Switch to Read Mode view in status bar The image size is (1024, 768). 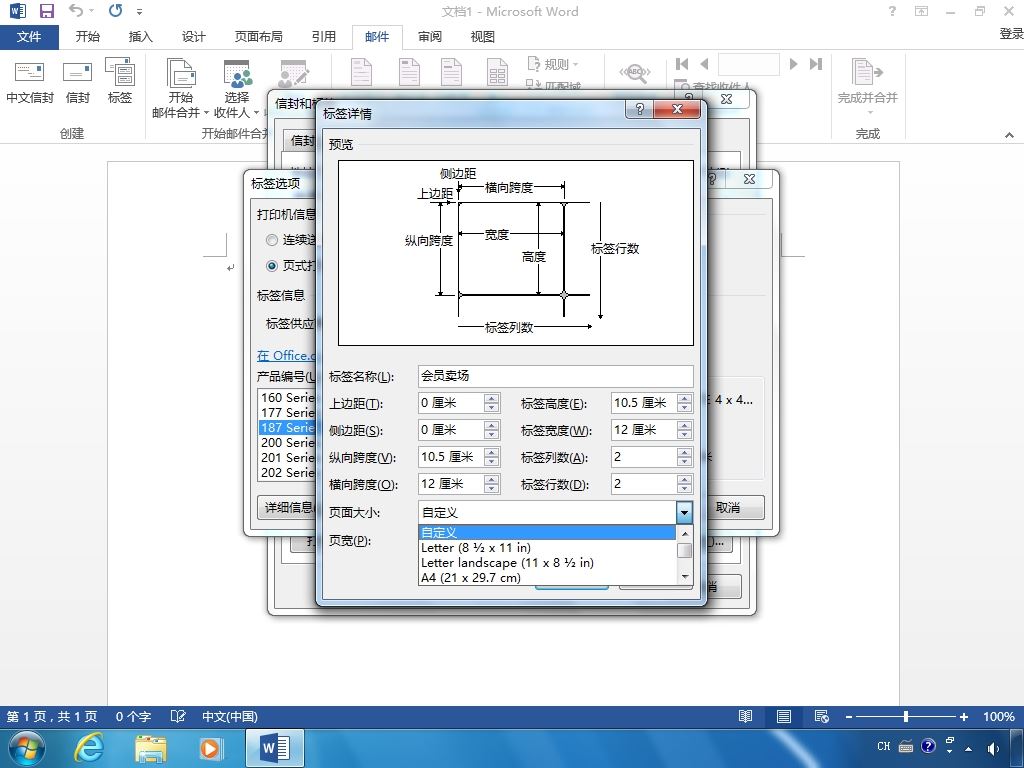745,716
